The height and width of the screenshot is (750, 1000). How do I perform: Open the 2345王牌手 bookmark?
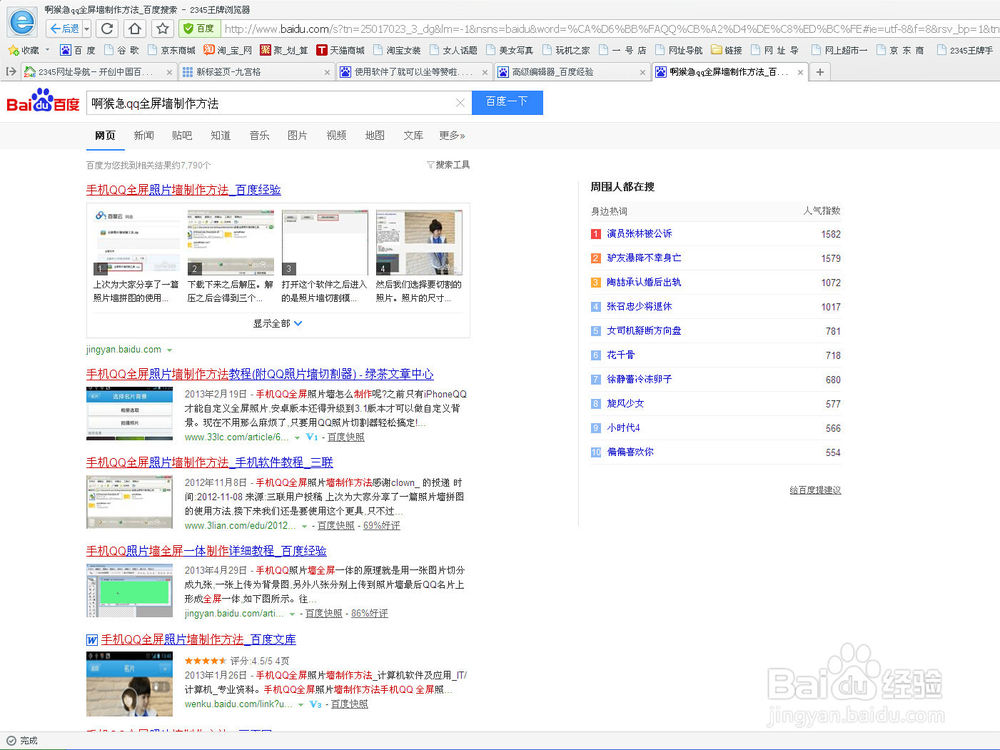coord(965,50)
